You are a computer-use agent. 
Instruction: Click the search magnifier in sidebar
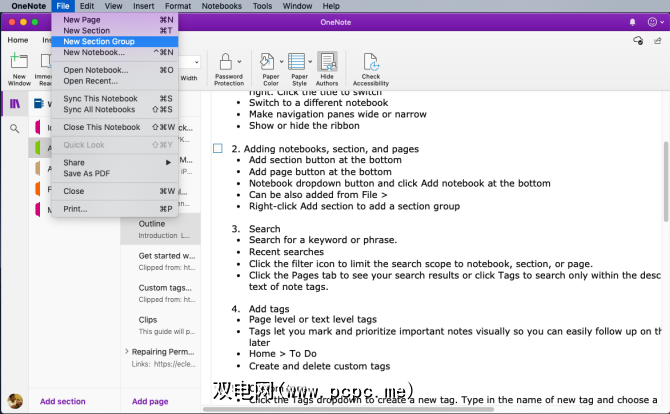tap(14, 129)
